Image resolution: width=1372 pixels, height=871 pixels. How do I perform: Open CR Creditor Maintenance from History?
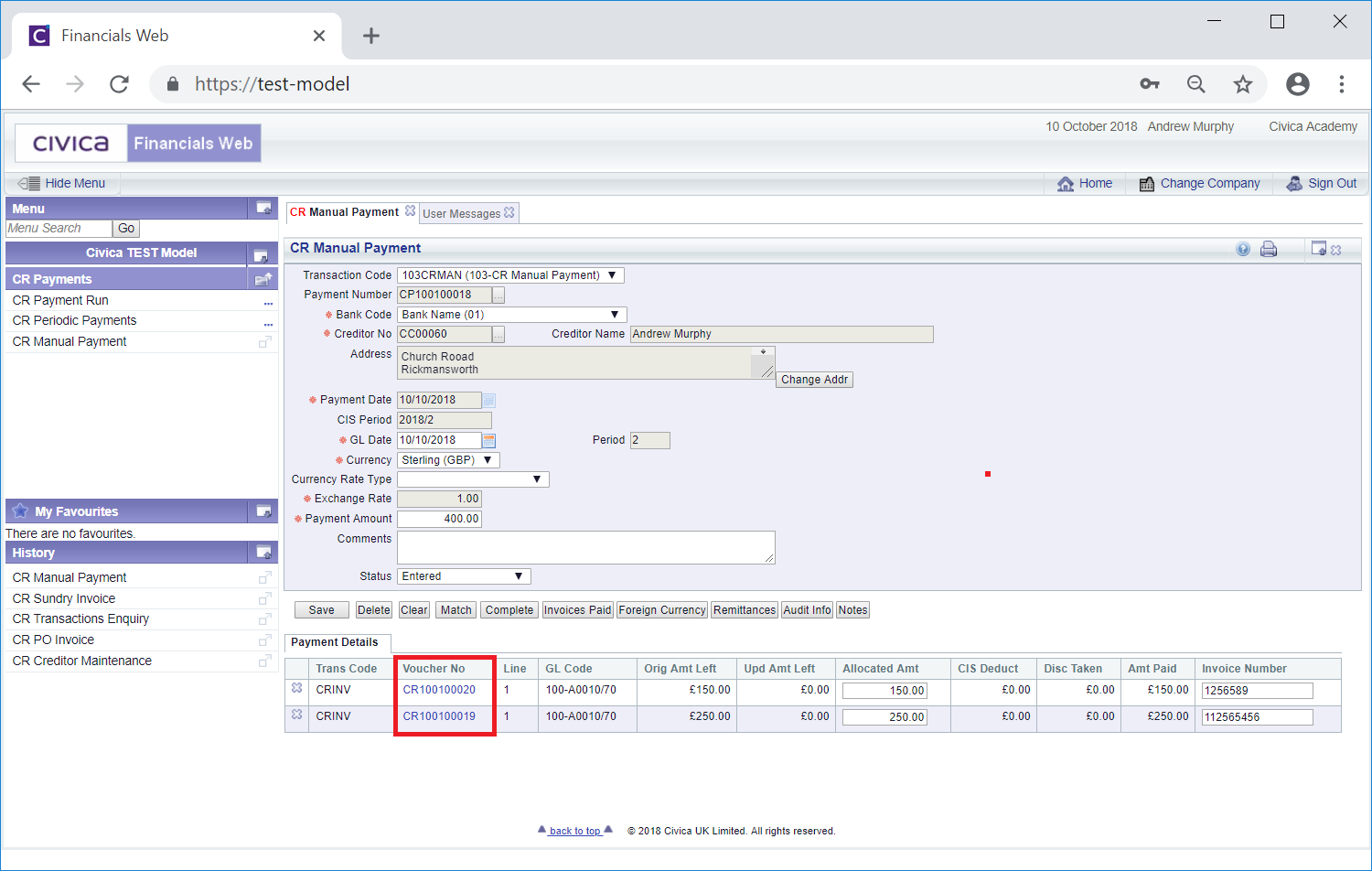click(x=82, y=661)
